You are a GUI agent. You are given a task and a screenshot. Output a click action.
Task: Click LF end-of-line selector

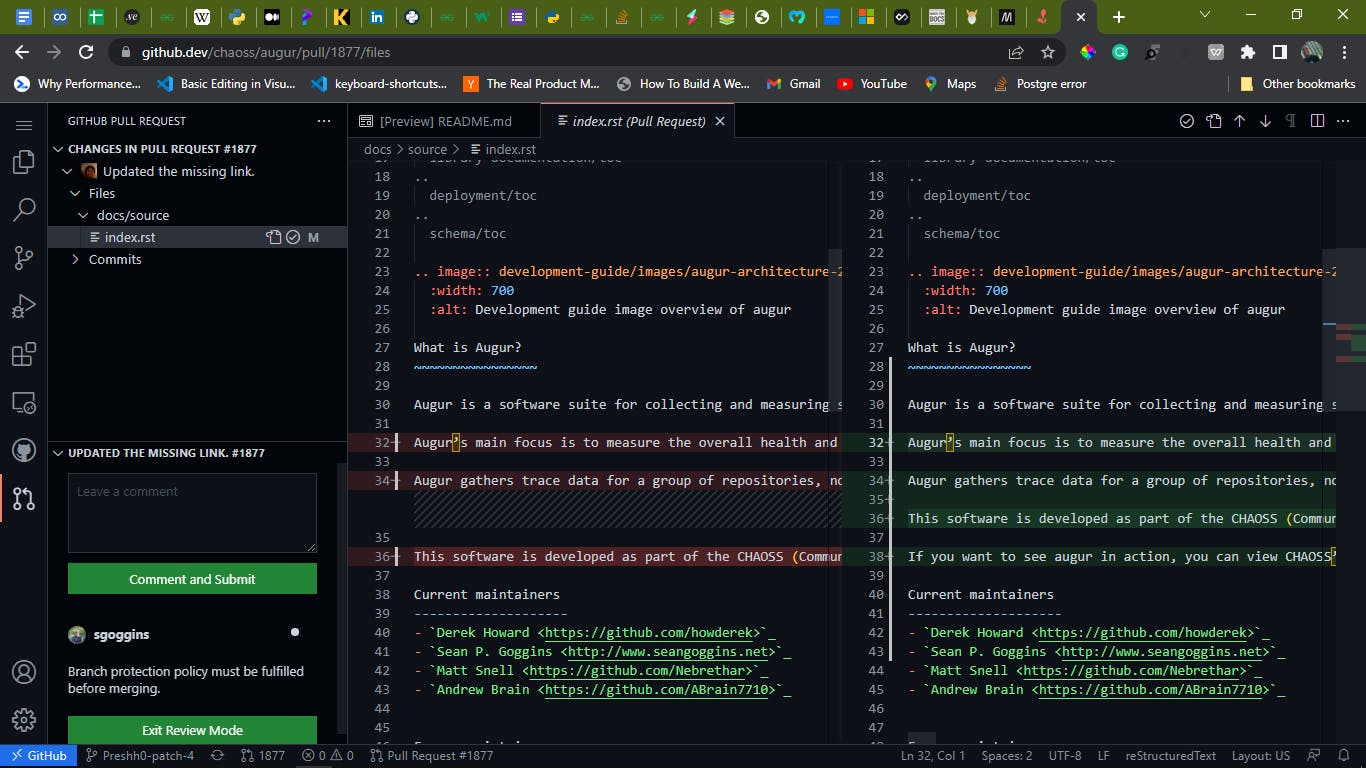(1104, 756)
